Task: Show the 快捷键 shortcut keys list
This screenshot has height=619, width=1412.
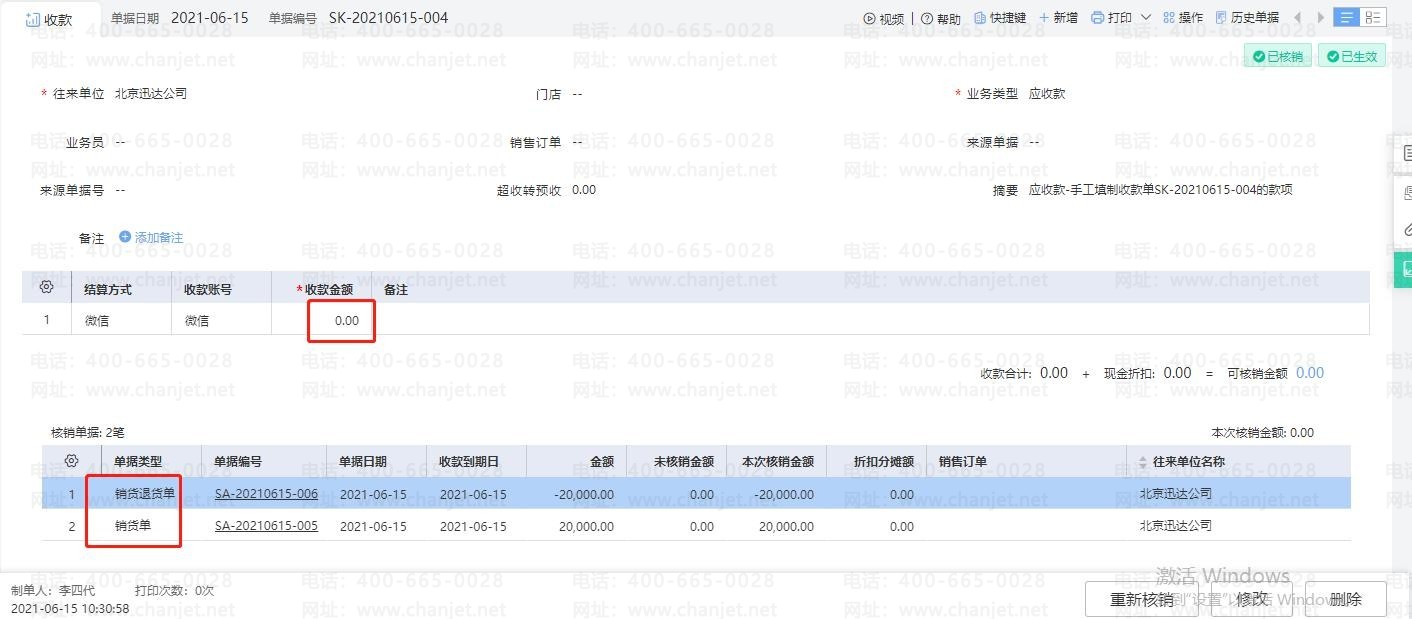Action: [x=1000, y=18]
